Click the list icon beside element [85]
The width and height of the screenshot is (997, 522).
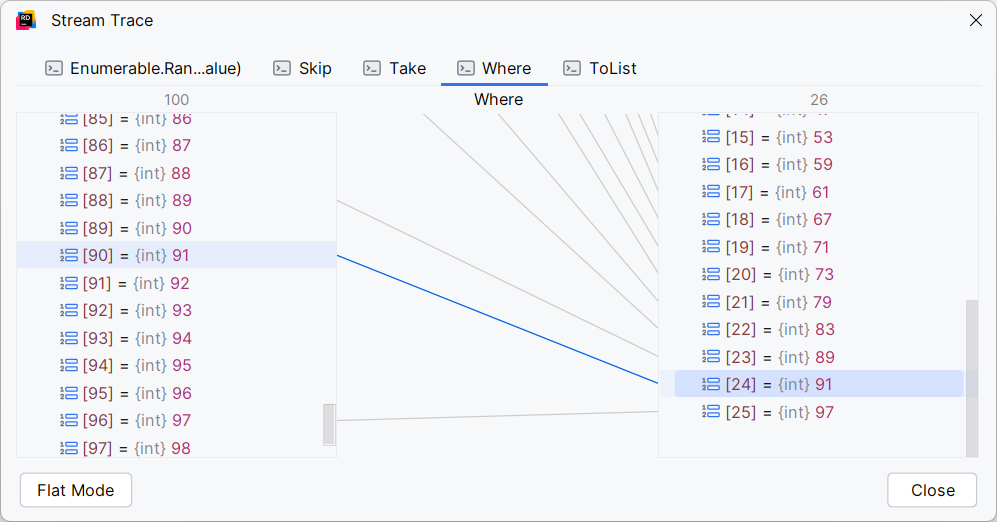pos(69,118)
